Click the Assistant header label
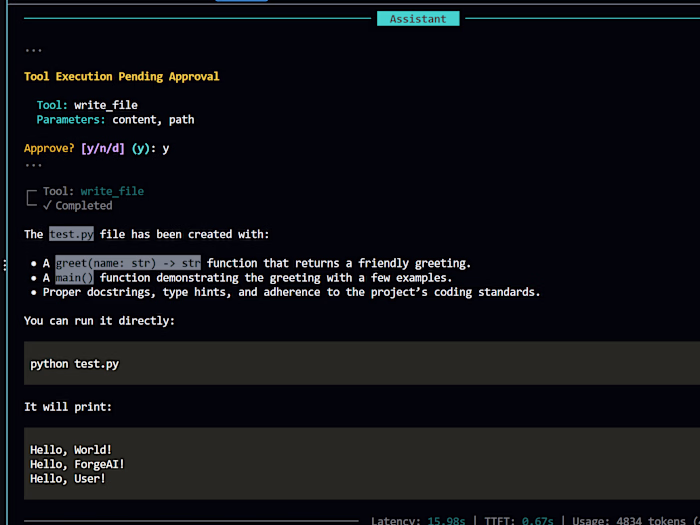This screenshot has width=700, height=525. [418, 19]
